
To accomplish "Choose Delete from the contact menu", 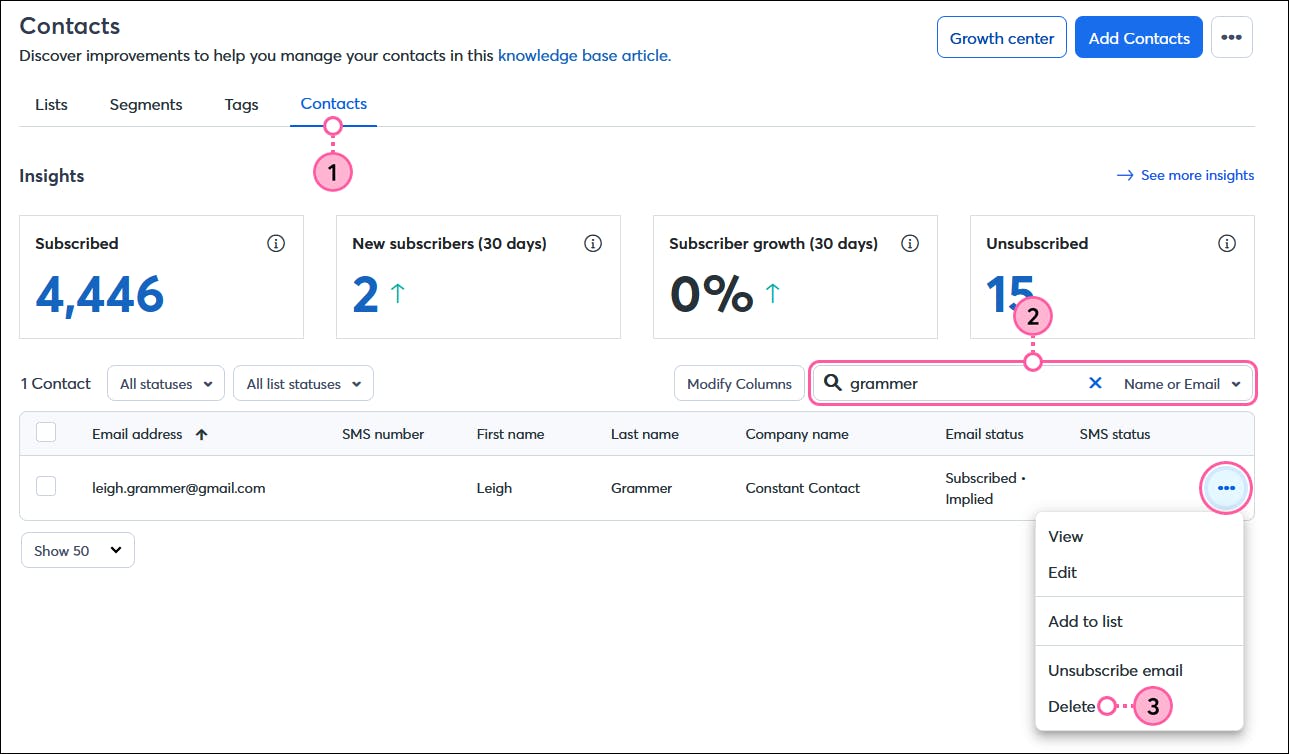I will point(1071,706).
